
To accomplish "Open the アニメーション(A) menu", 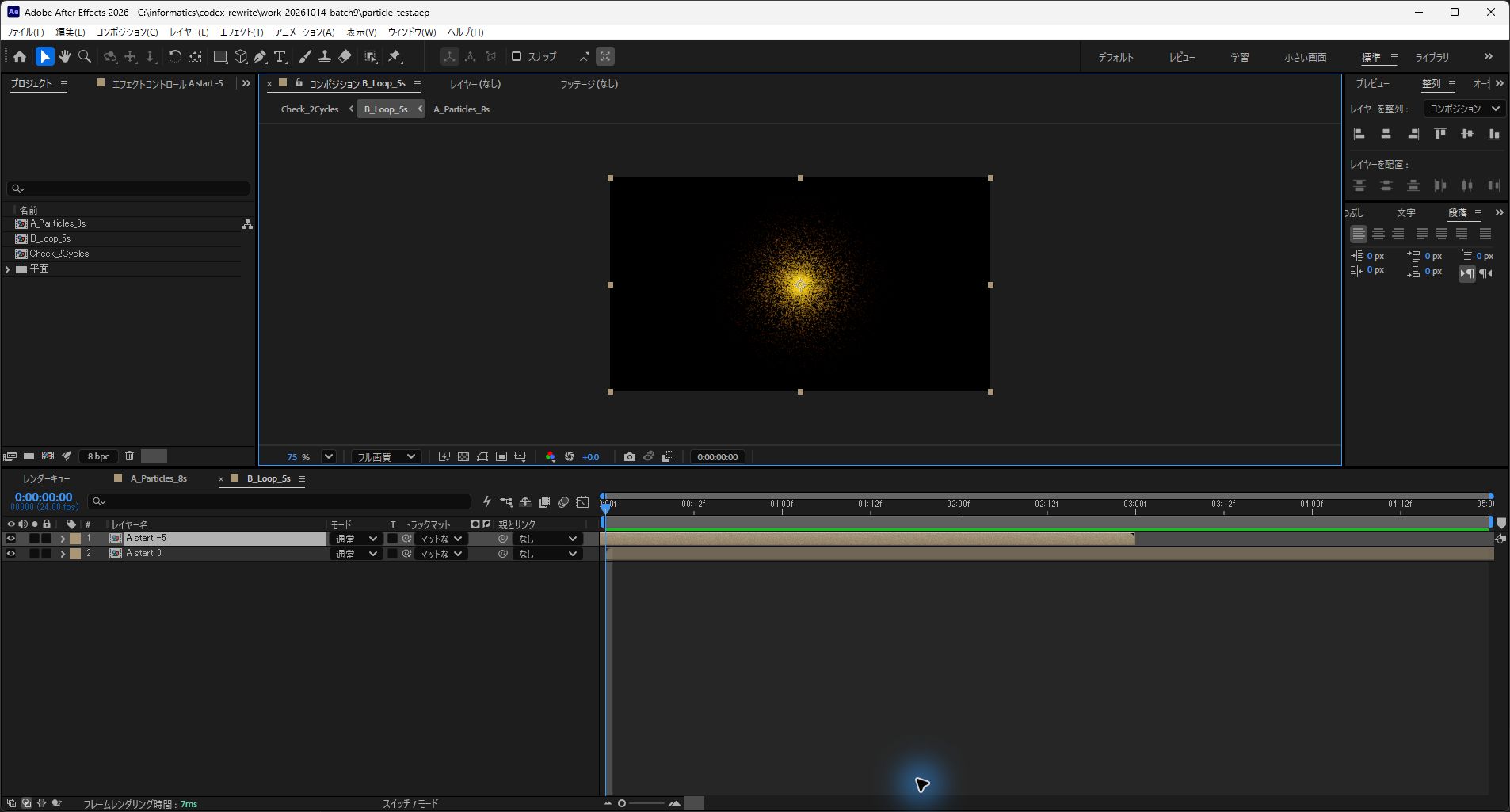I will [x=304, y=32].
